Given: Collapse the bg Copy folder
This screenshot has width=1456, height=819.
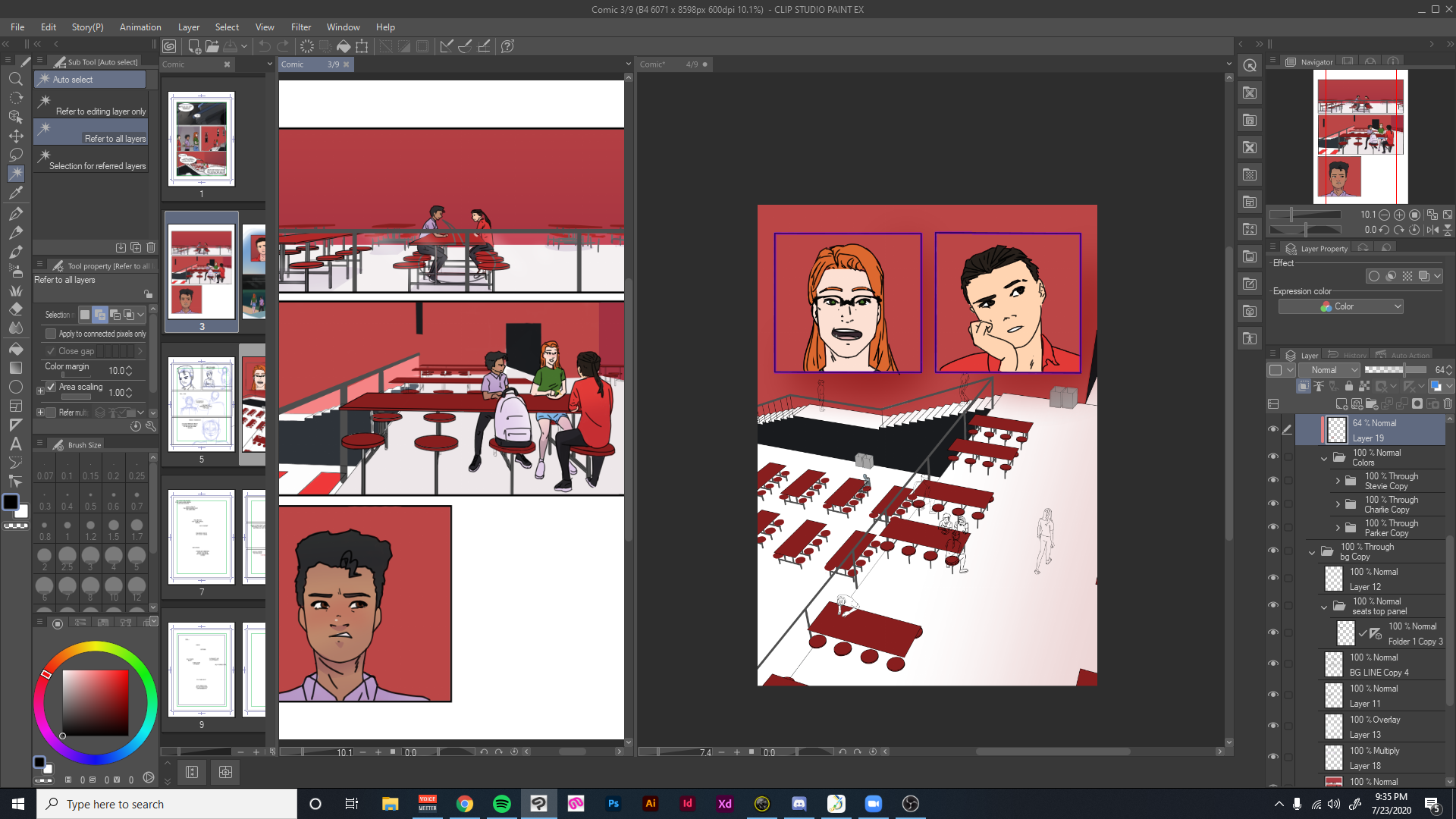Looking at the screenshot, I should pos(1312,552).
